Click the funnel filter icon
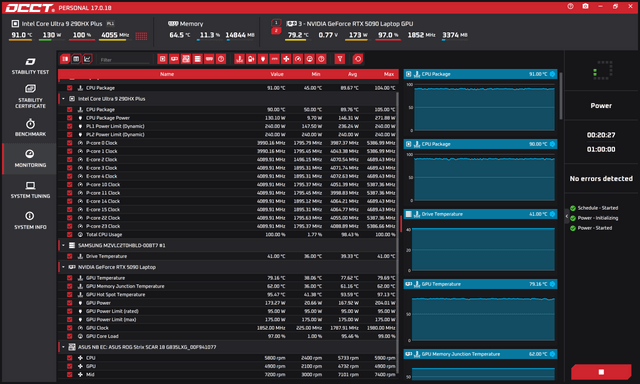This screenshot has width=640, height=384. pyautogui.click(x=340, y=59)
